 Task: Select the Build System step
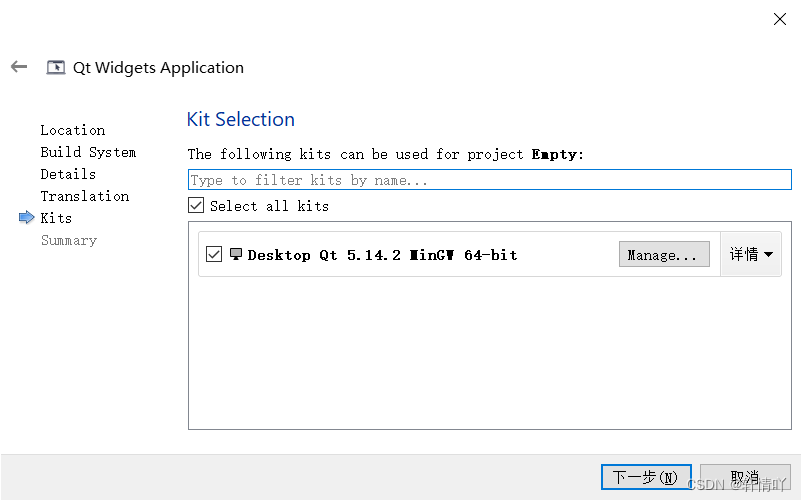[x=88, y=152]
